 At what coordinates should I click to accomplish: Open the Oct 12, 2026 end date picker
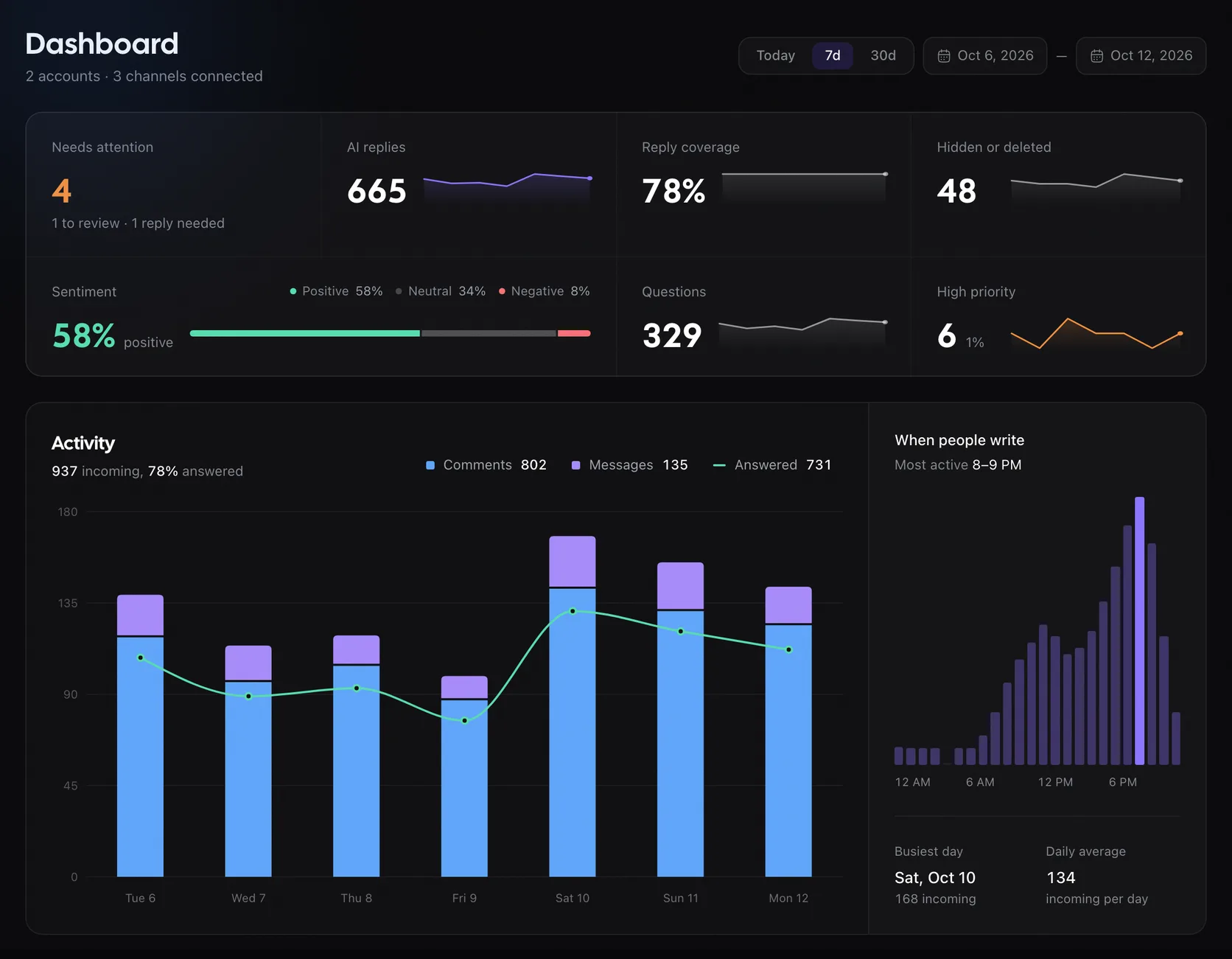(1141, 56)
